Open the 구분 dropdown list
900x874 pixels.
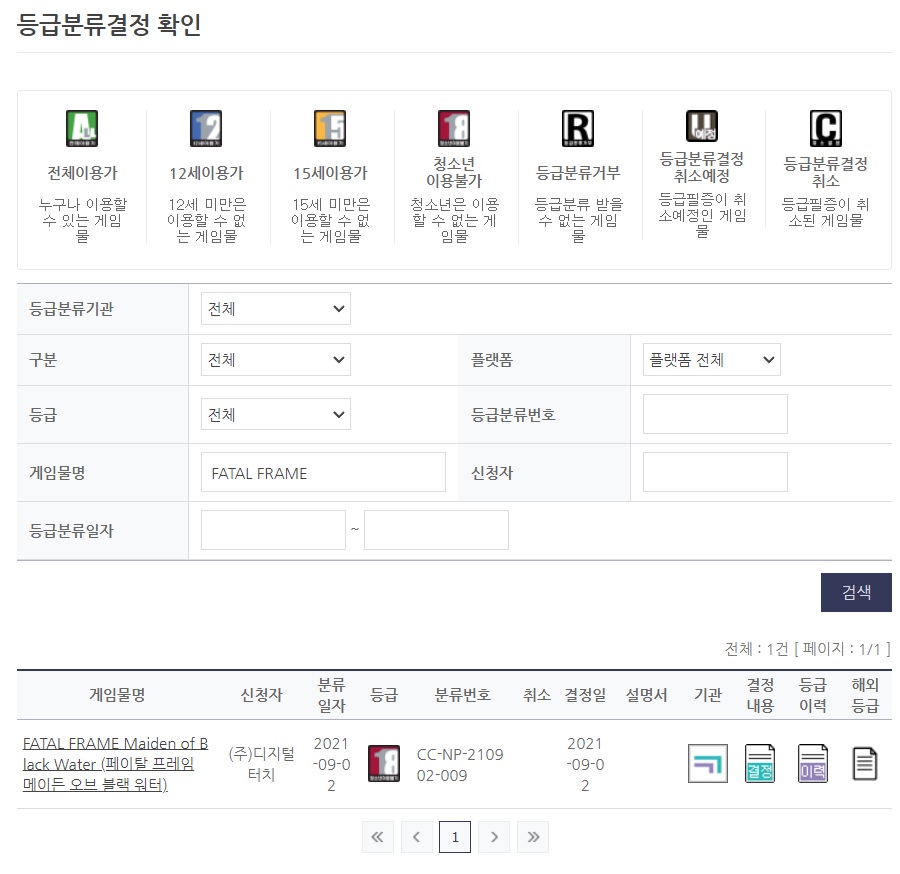(x=275, y=360)
